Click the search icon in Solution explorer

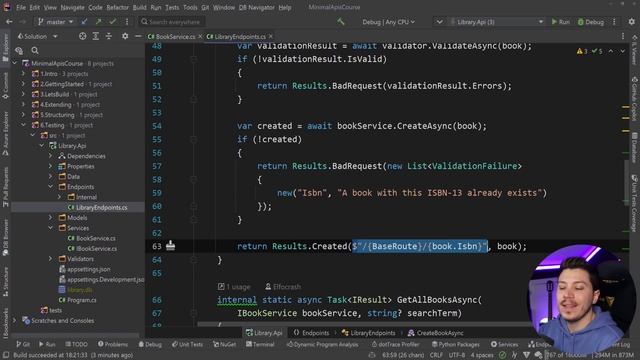pyautogui.click(x=35, y=51)
